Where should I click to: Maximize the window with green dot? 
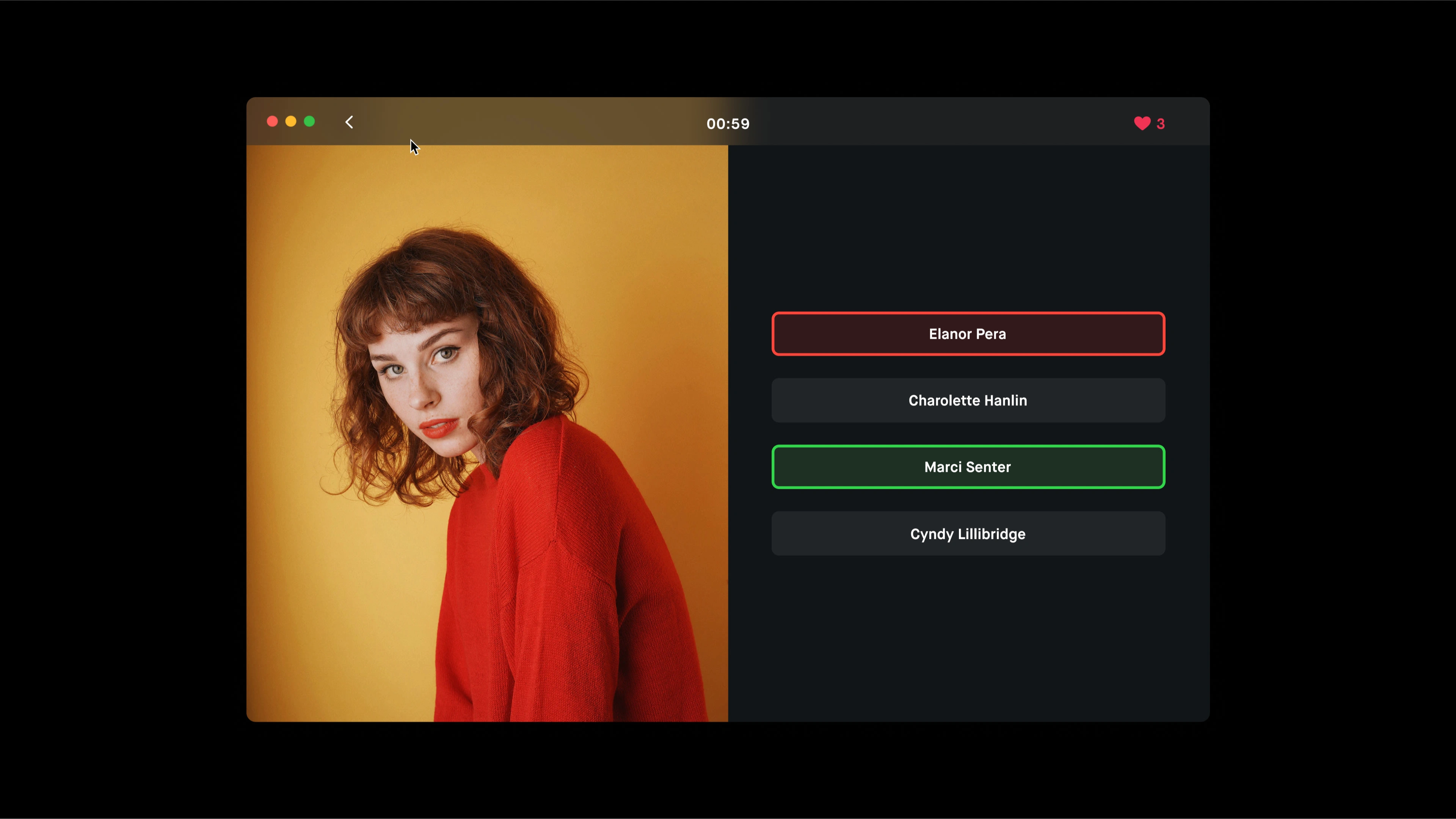pyautogui.click(x=309, y=121)
